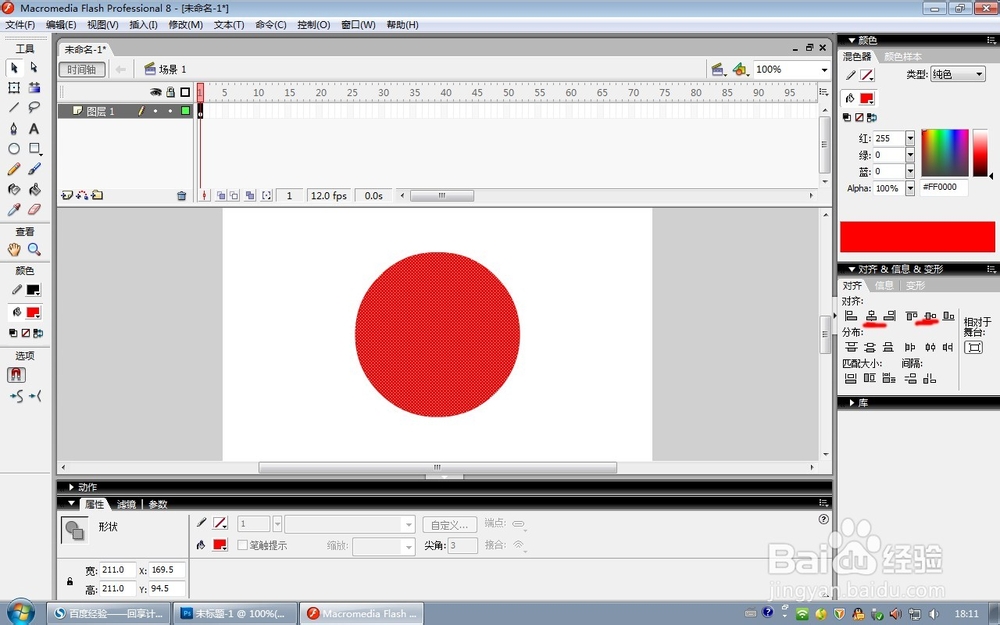1000x625 pixels.
Task: Click the toolbar stroke color swatch
Action: click(x=33, y=290)
